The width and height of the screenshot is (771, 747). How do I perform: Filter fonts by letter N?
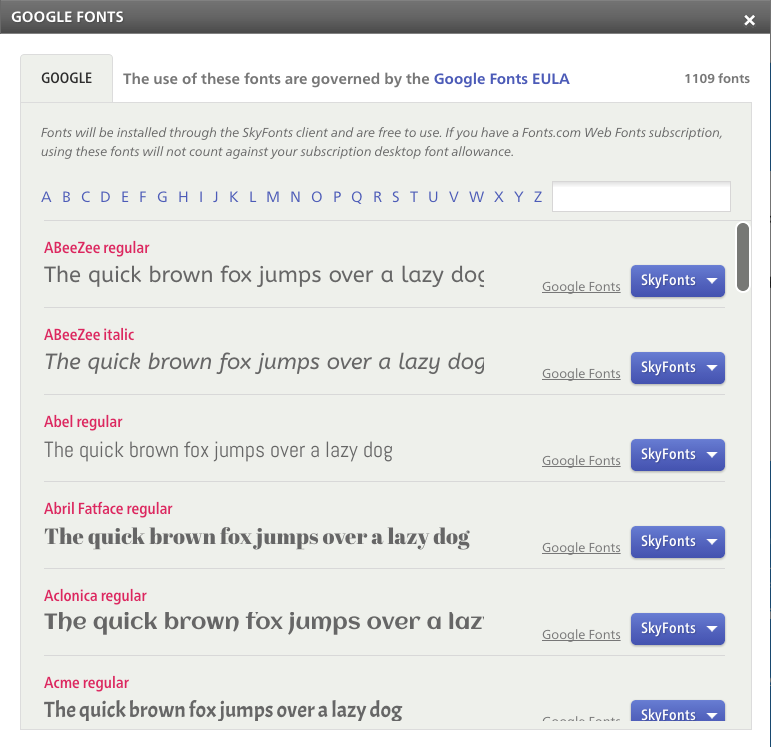[x=295, y=197]
